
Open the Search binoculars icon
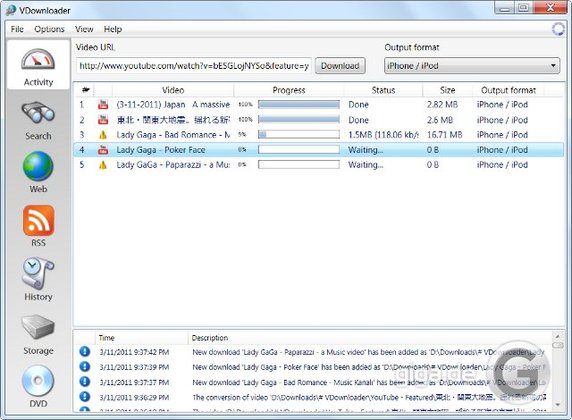(x=38, y=112)
